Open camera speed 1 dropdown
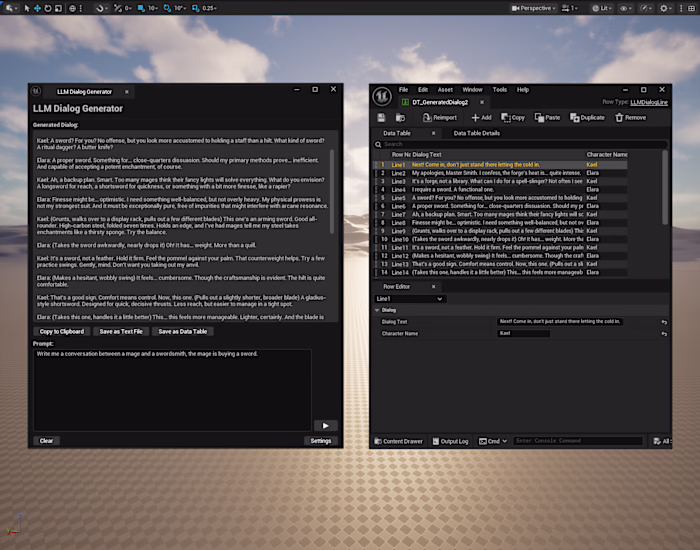700x550 pixels. [570, 8]
